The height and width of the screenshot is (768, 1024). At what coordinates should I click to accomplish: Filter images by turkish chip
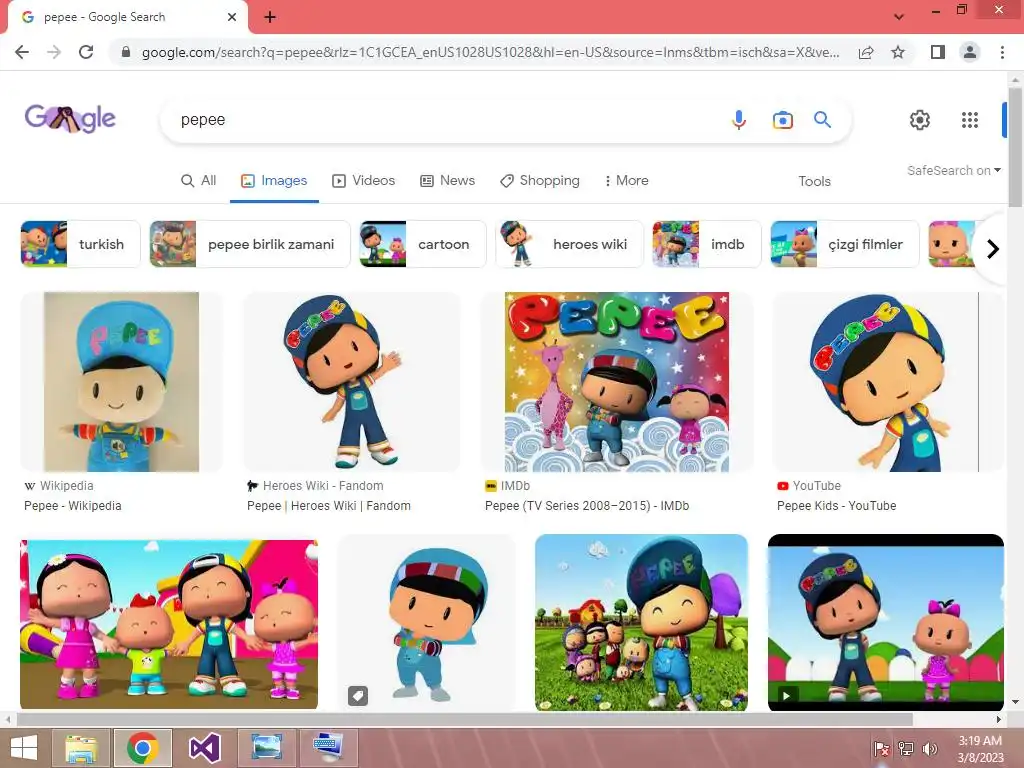coord(80,244)
